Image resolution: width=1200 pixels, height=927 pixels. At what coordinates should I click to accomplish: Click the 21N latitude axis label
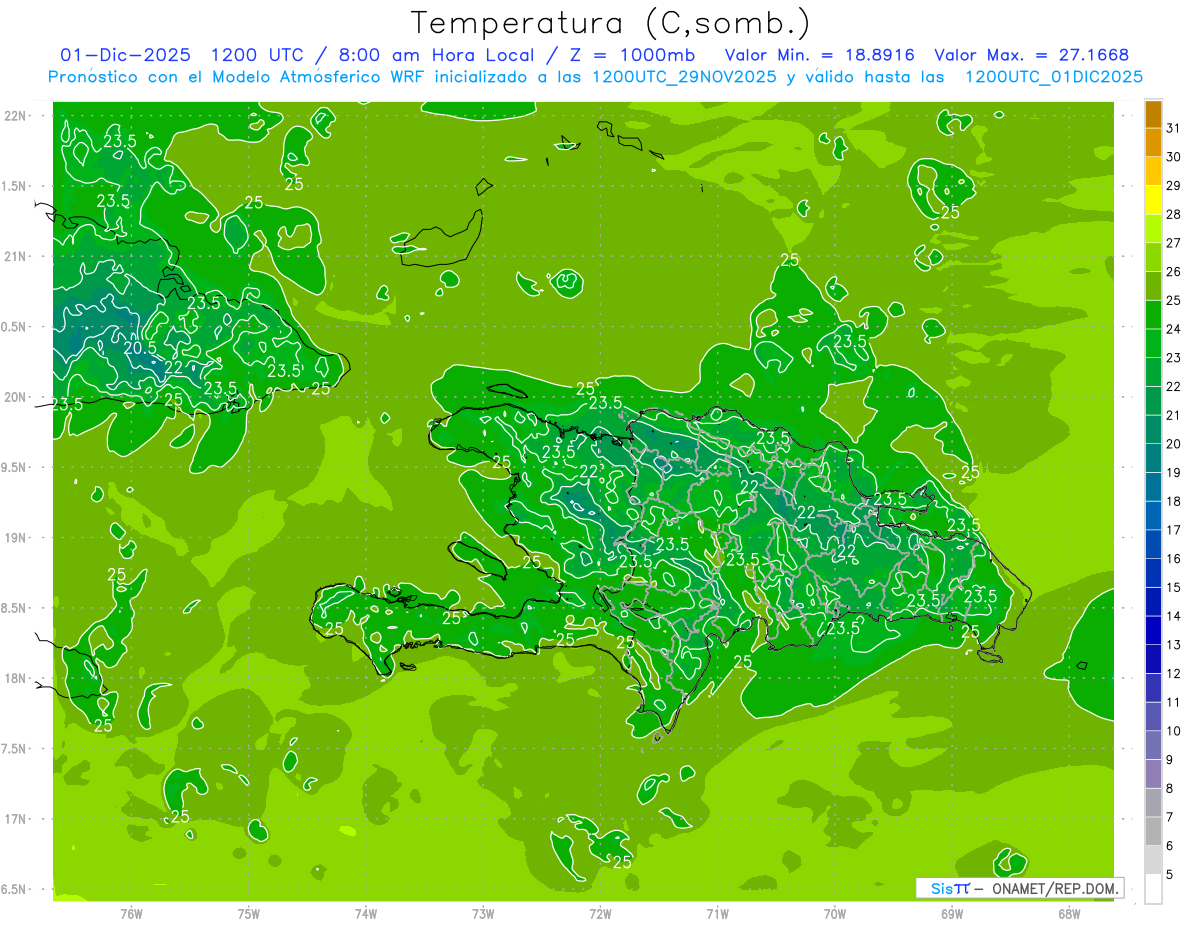(x=16, y=256)
